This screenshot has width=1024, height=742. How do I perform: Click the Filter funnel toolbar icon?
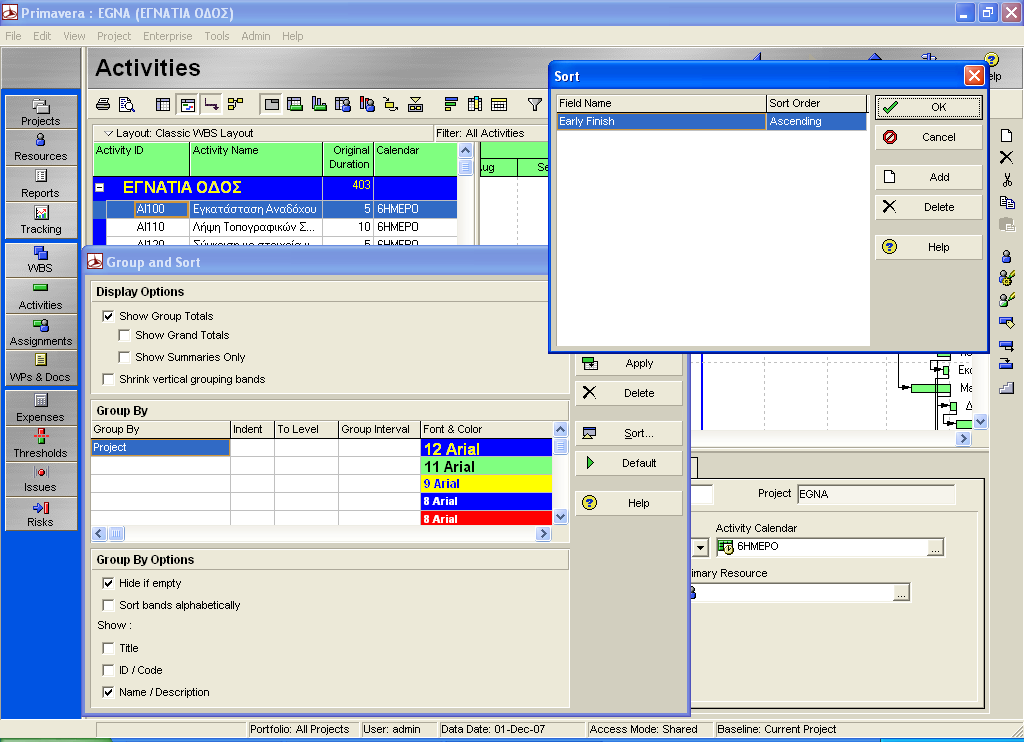click(x=535, y=104)
